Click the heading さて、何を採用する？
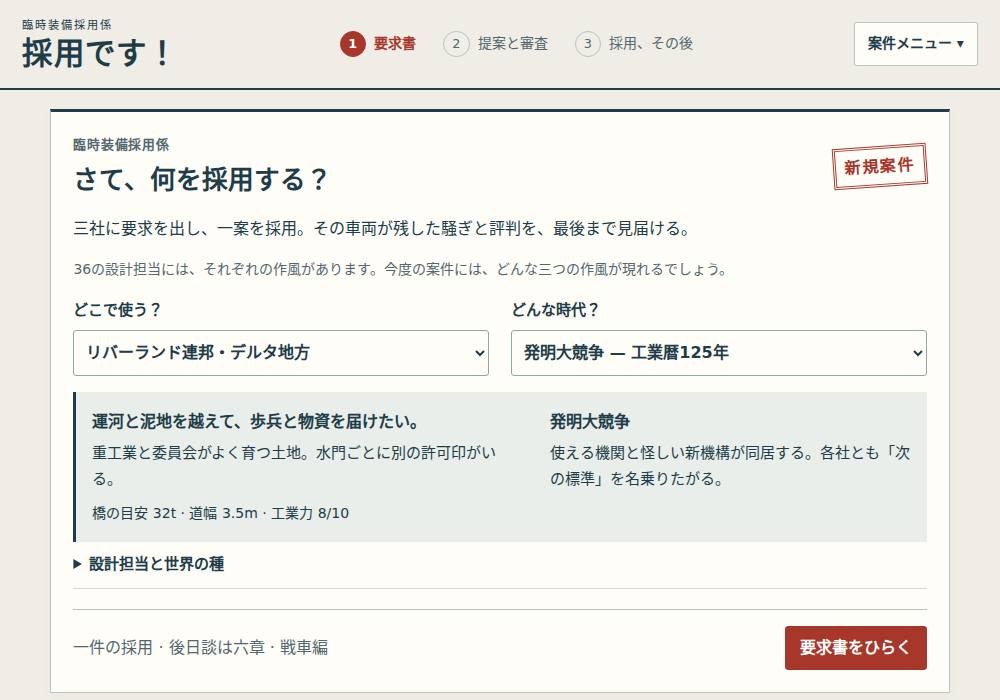This screenshot has height=700, width=1000. point(200,179)
